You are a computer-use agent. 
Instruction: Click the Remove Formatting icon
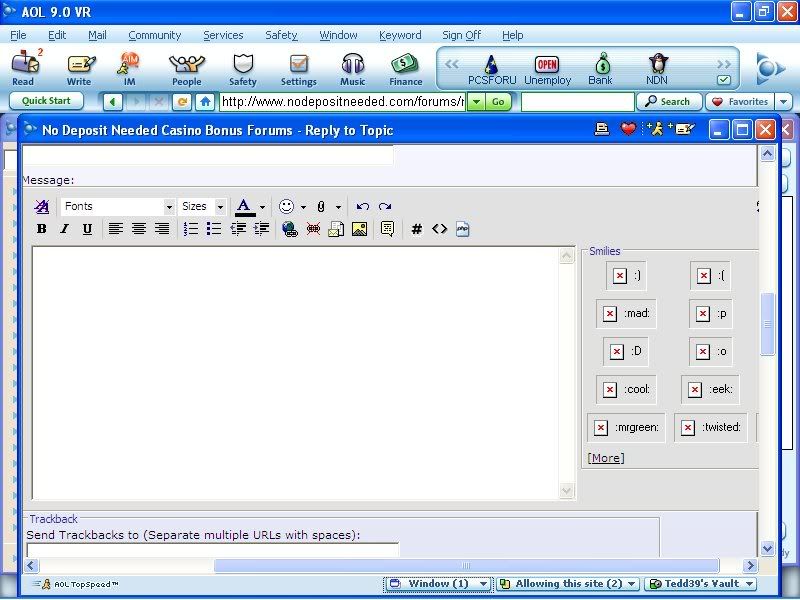click(x=42, y=207)
